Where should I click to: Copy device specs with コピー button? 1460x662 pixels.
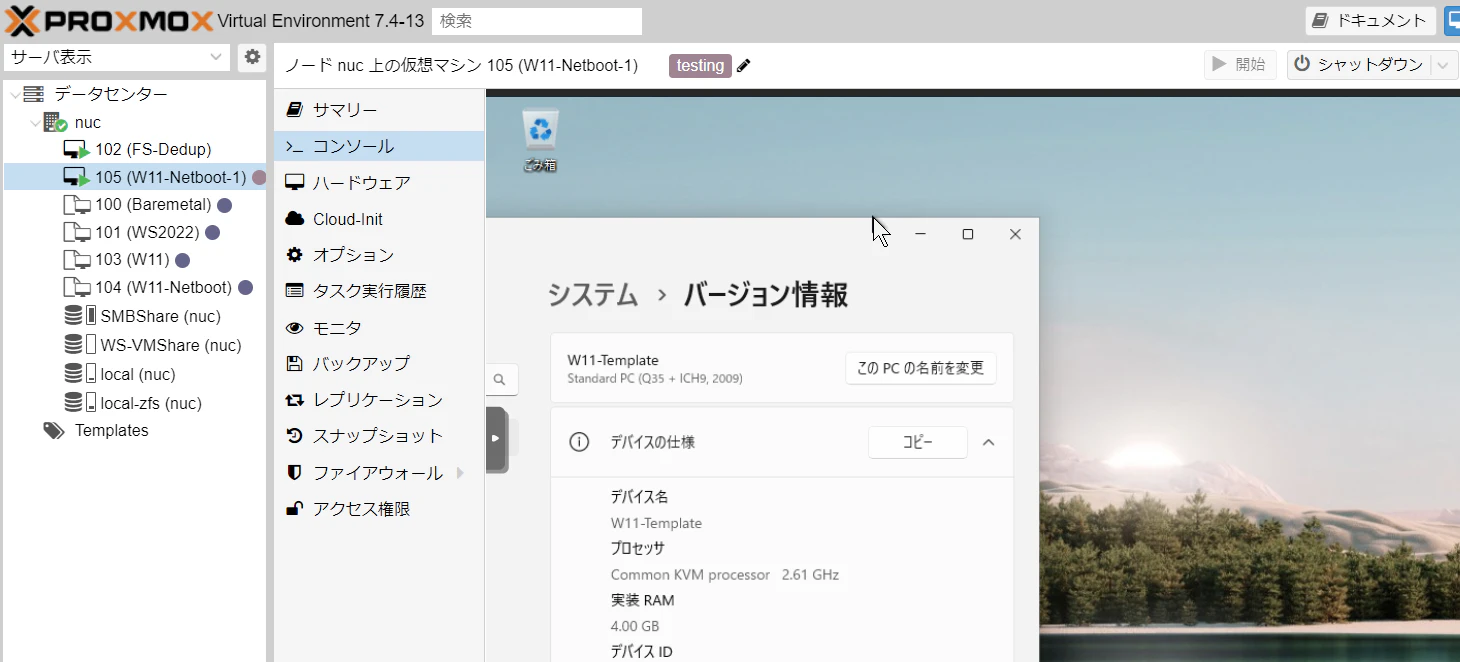917,442
